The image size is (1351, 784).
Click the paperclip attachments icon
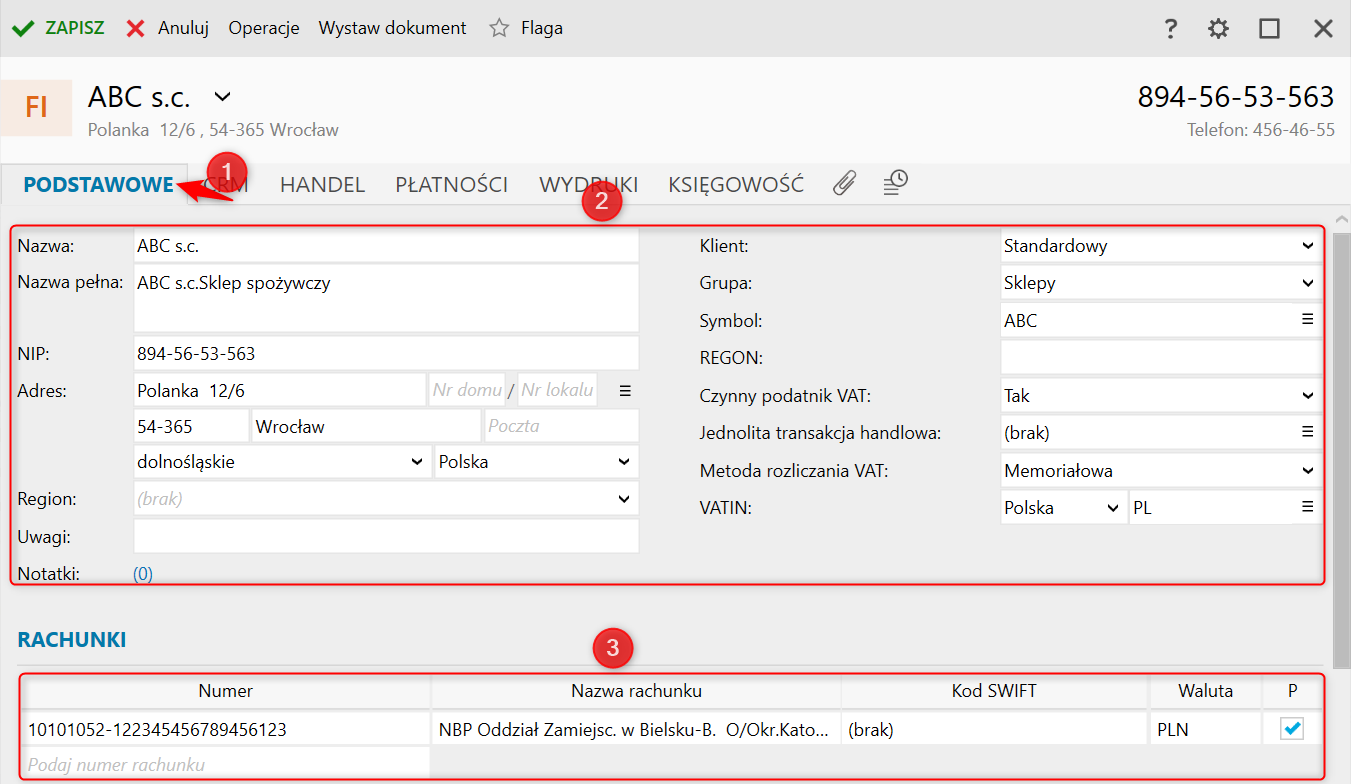(845, 183)
